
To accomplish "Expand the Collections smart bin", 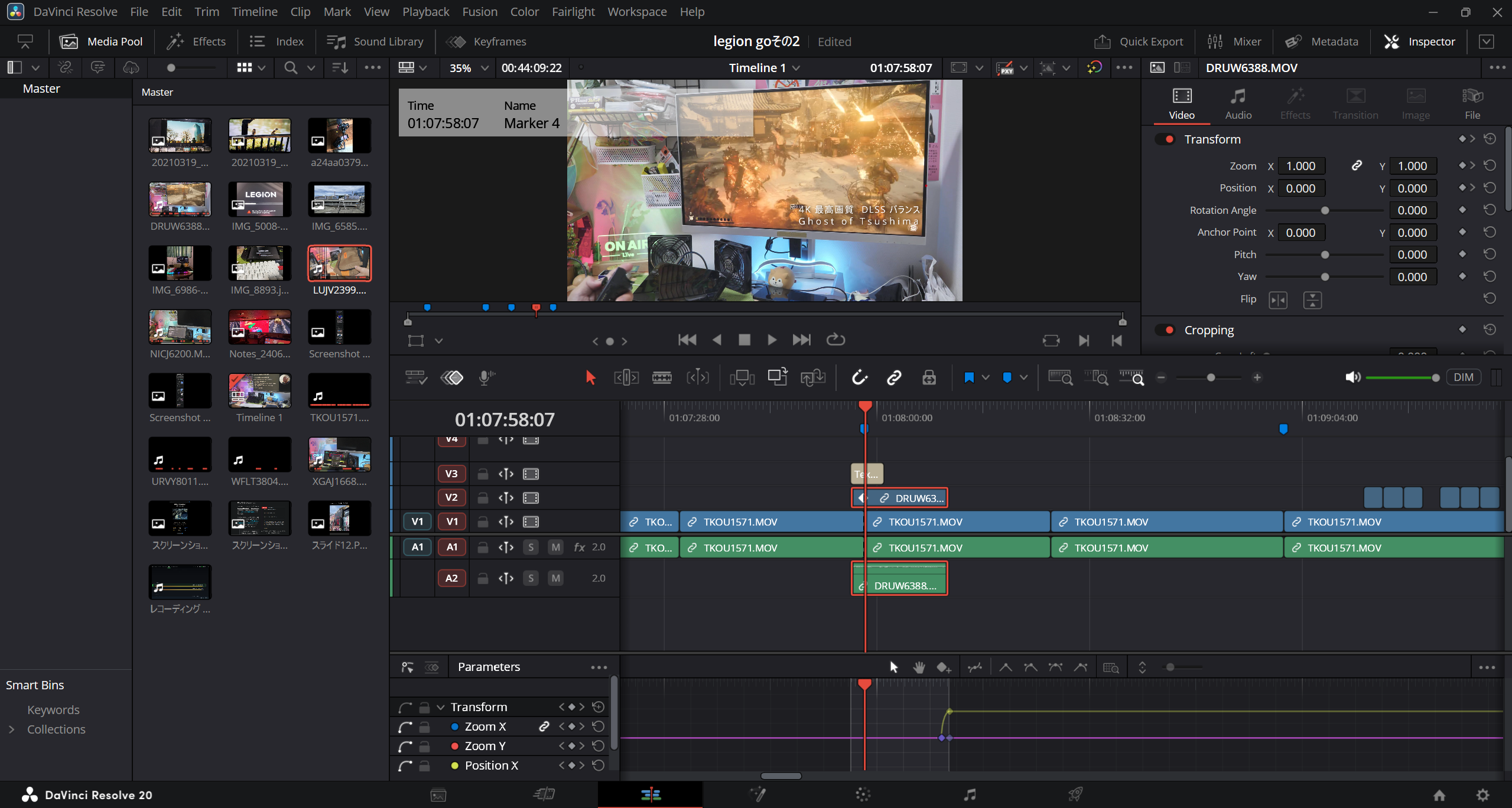I will point(11,729).
